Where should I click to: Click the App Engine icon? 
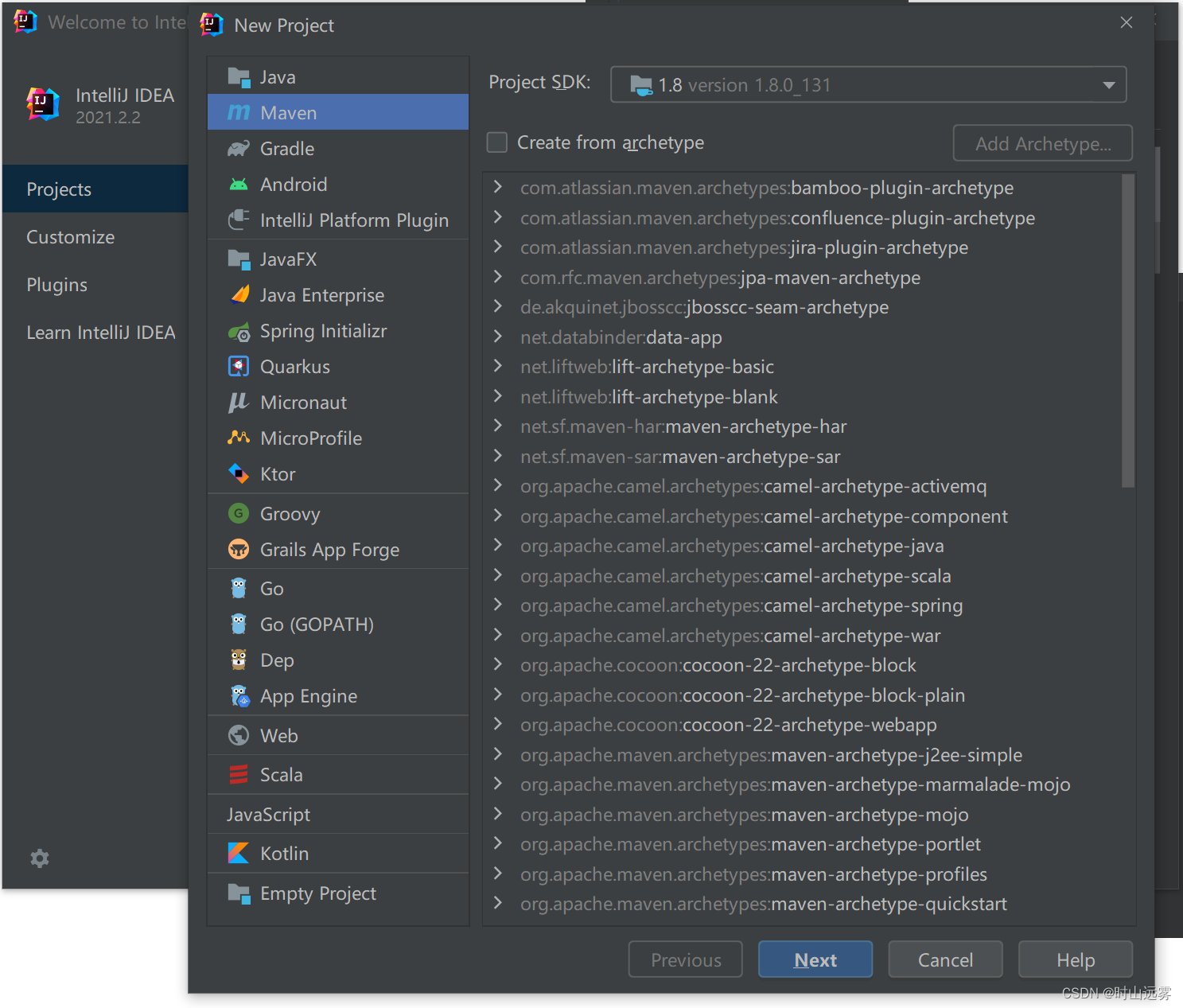pyautogui.click(x=239, y=696)
